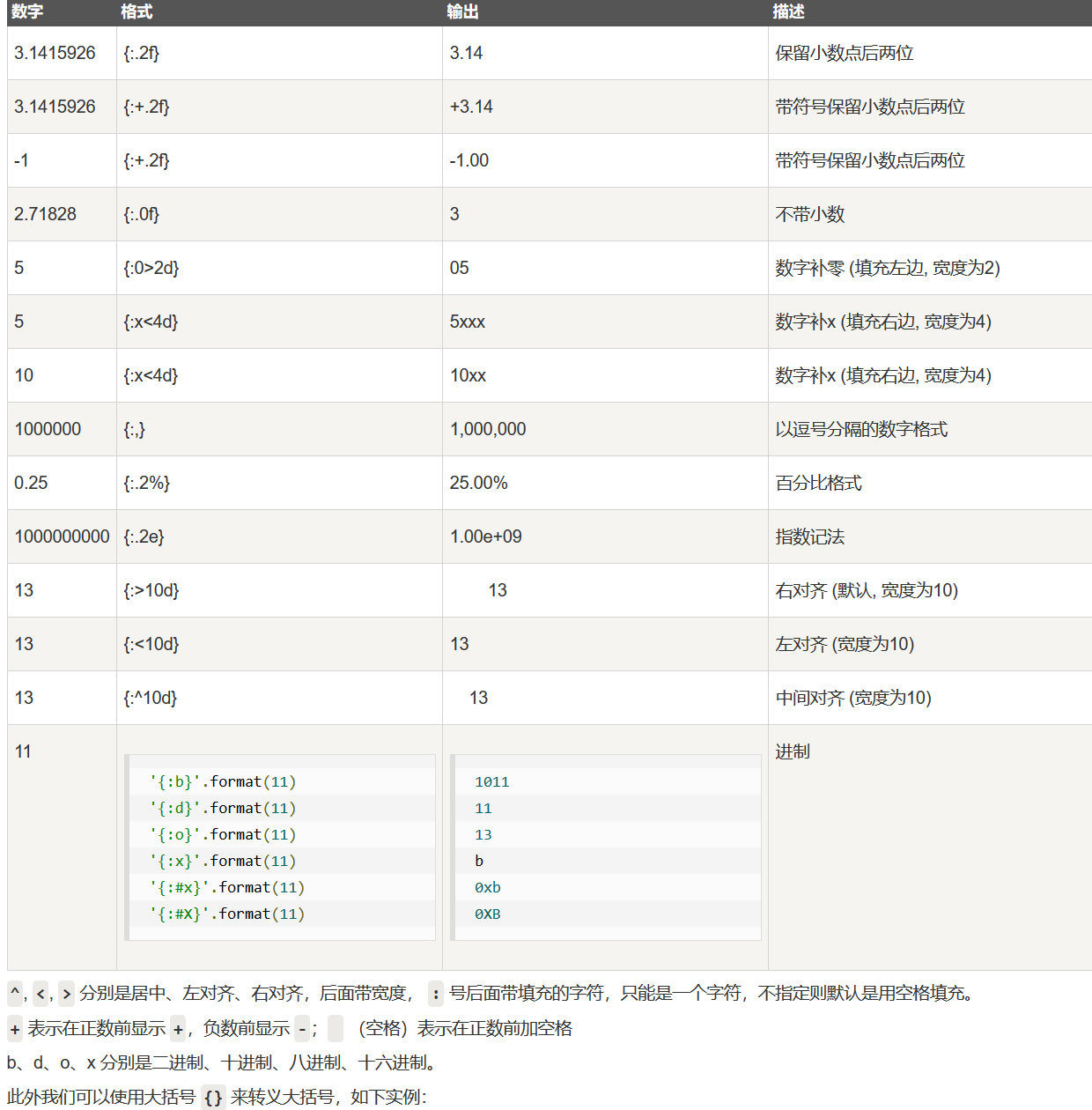Select the {:>10d} format cell
1092x1110 pixels.
click(x=279, y=590)
